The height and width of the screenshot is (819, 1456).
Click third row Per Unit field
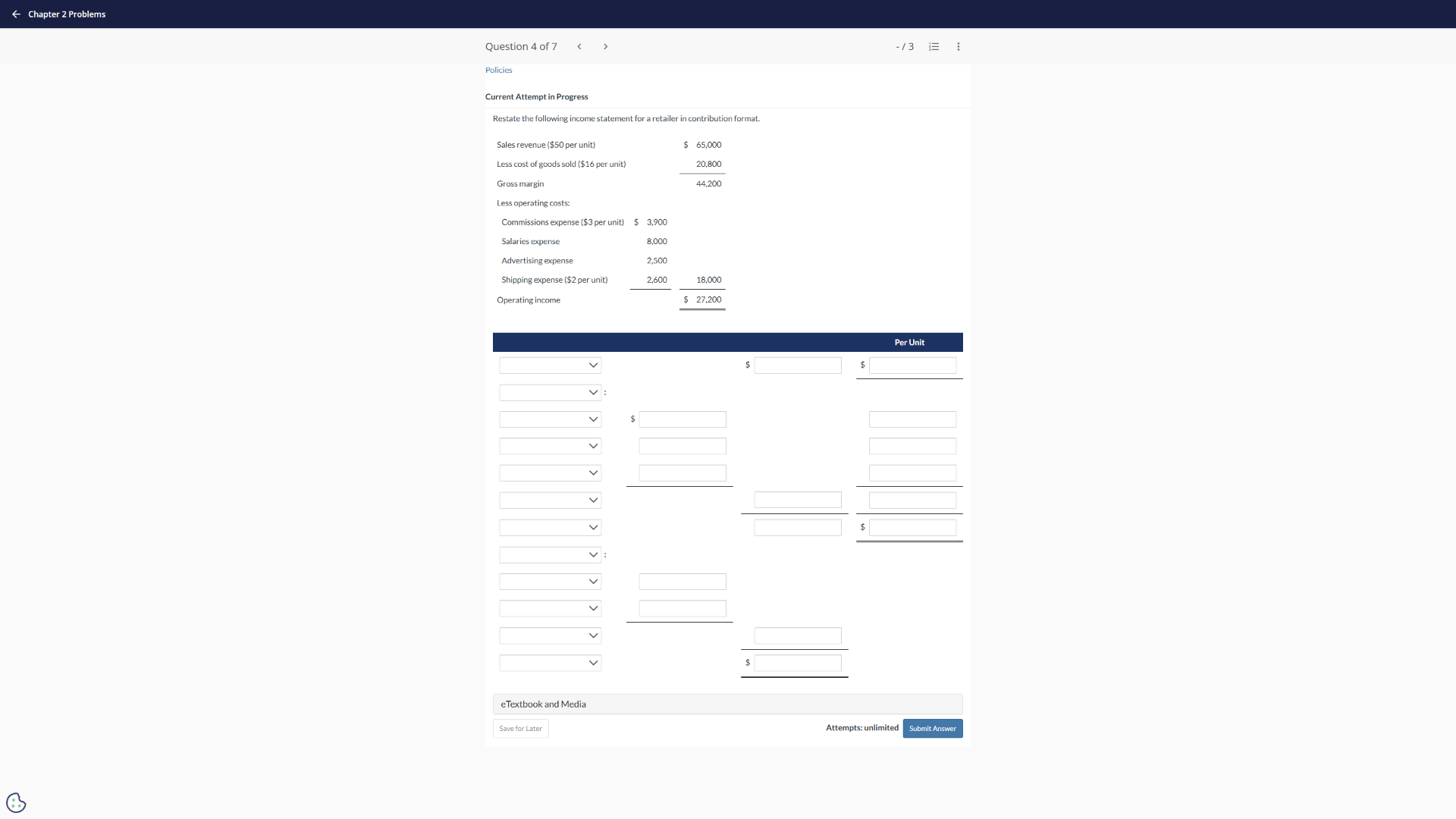tap(913, 419)
